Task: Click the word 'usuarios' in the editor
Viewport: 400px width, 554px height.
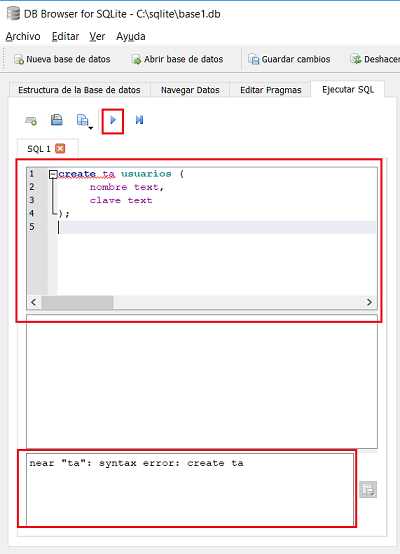Action: [146, 174]
